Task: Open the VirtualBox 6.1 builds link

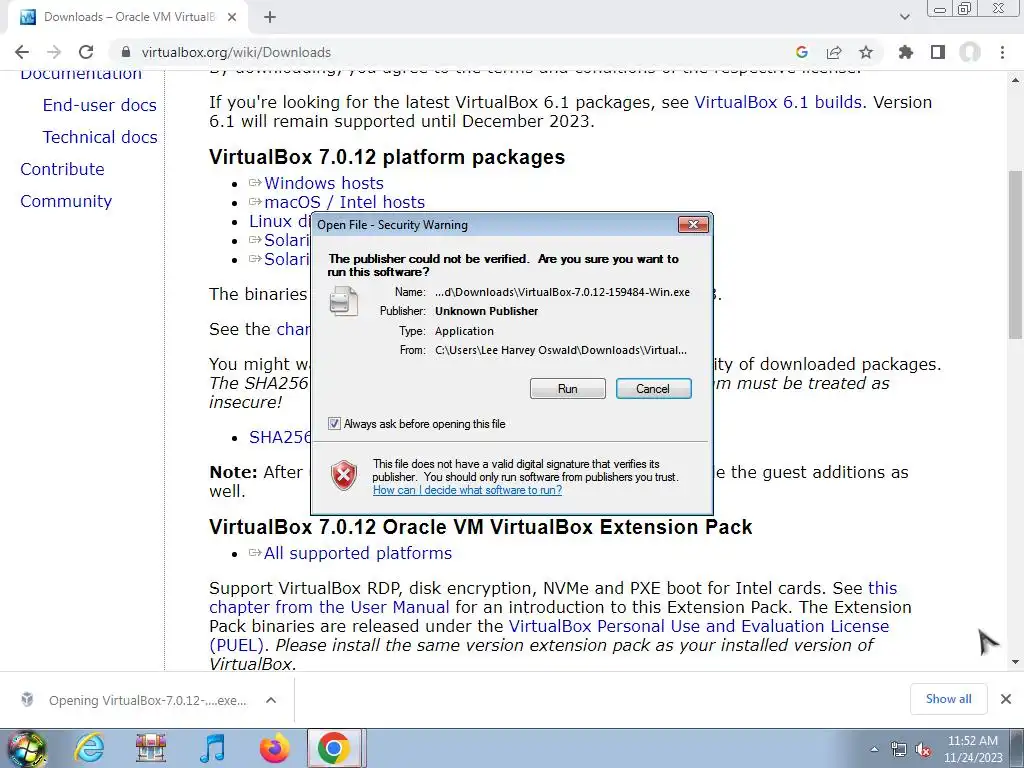Action: (x=778, y=103)
